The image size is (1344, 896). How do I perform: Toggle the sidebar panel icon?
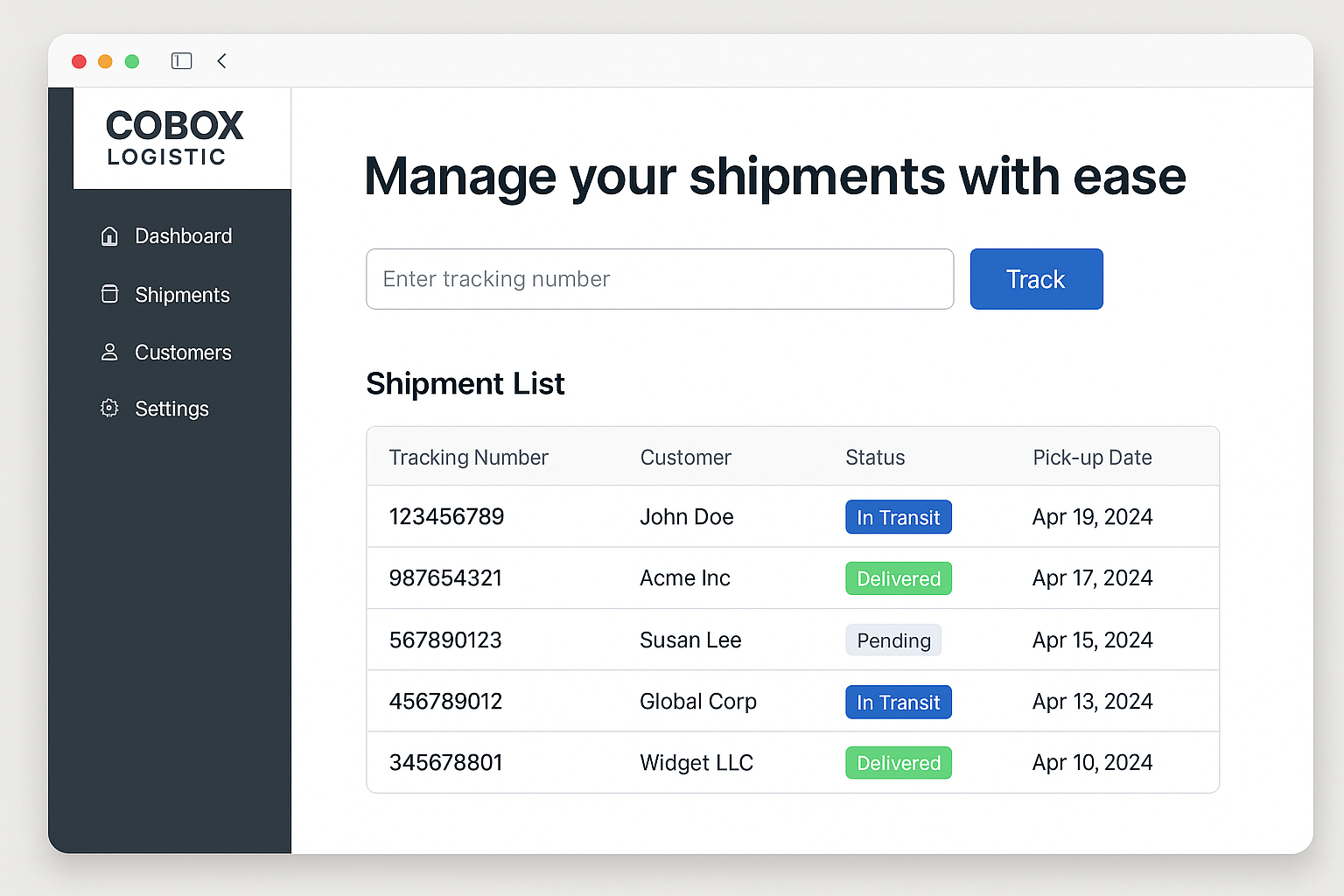coord(181,60)
